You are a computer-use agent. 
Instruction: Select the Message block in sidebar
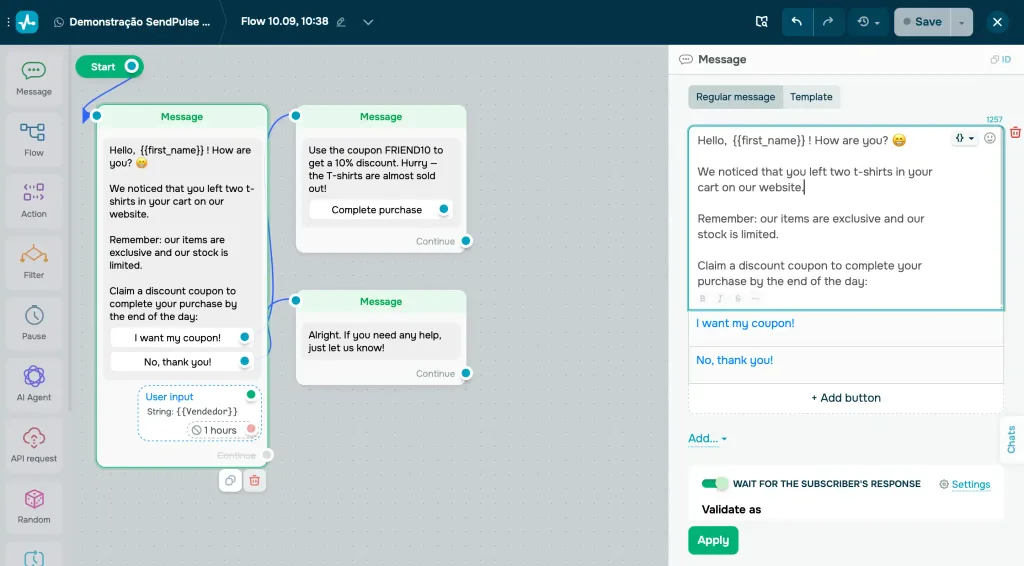click(x=34, y=79)
